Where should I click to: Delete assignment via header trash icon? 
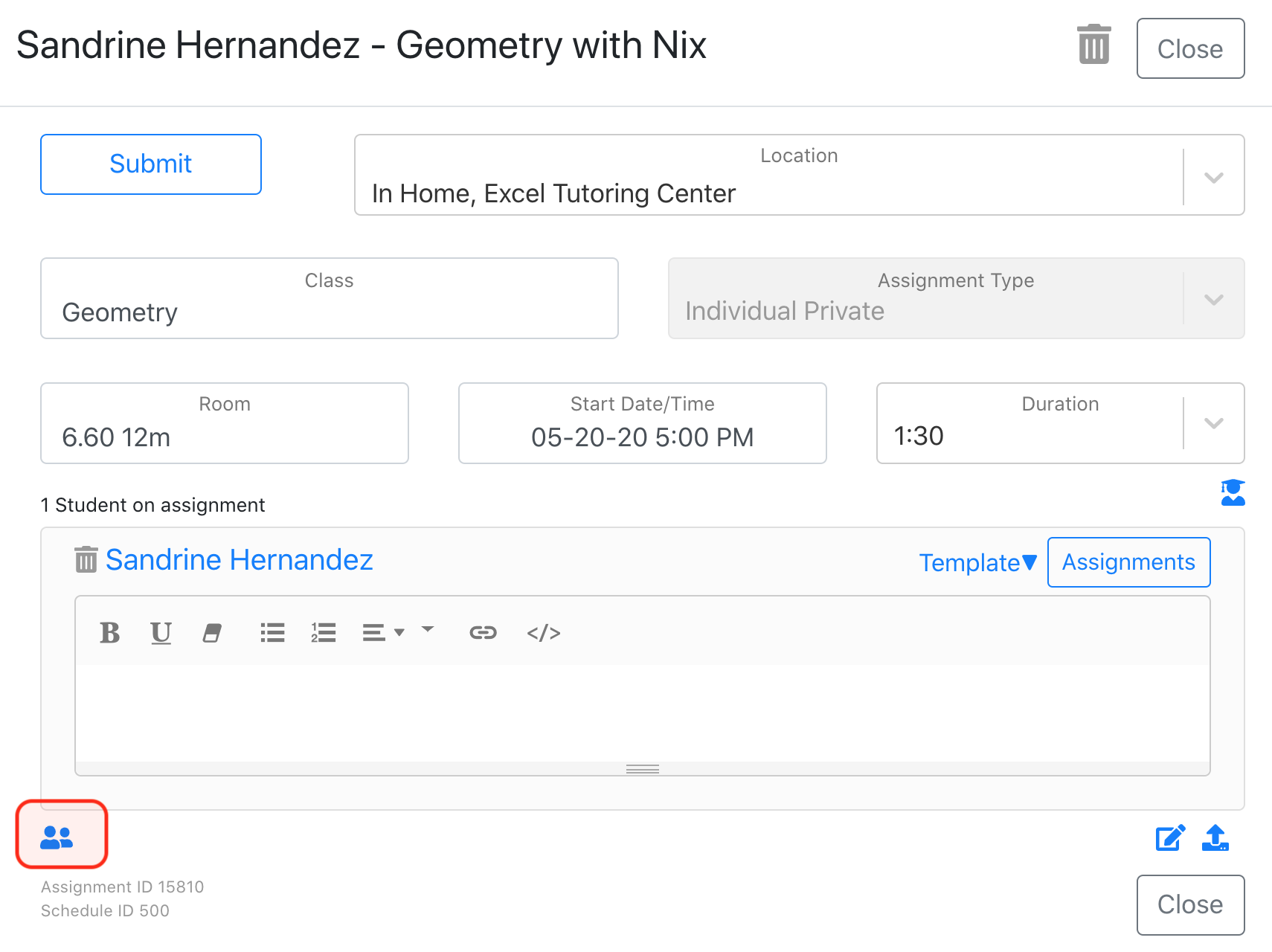click(1093, 45)
